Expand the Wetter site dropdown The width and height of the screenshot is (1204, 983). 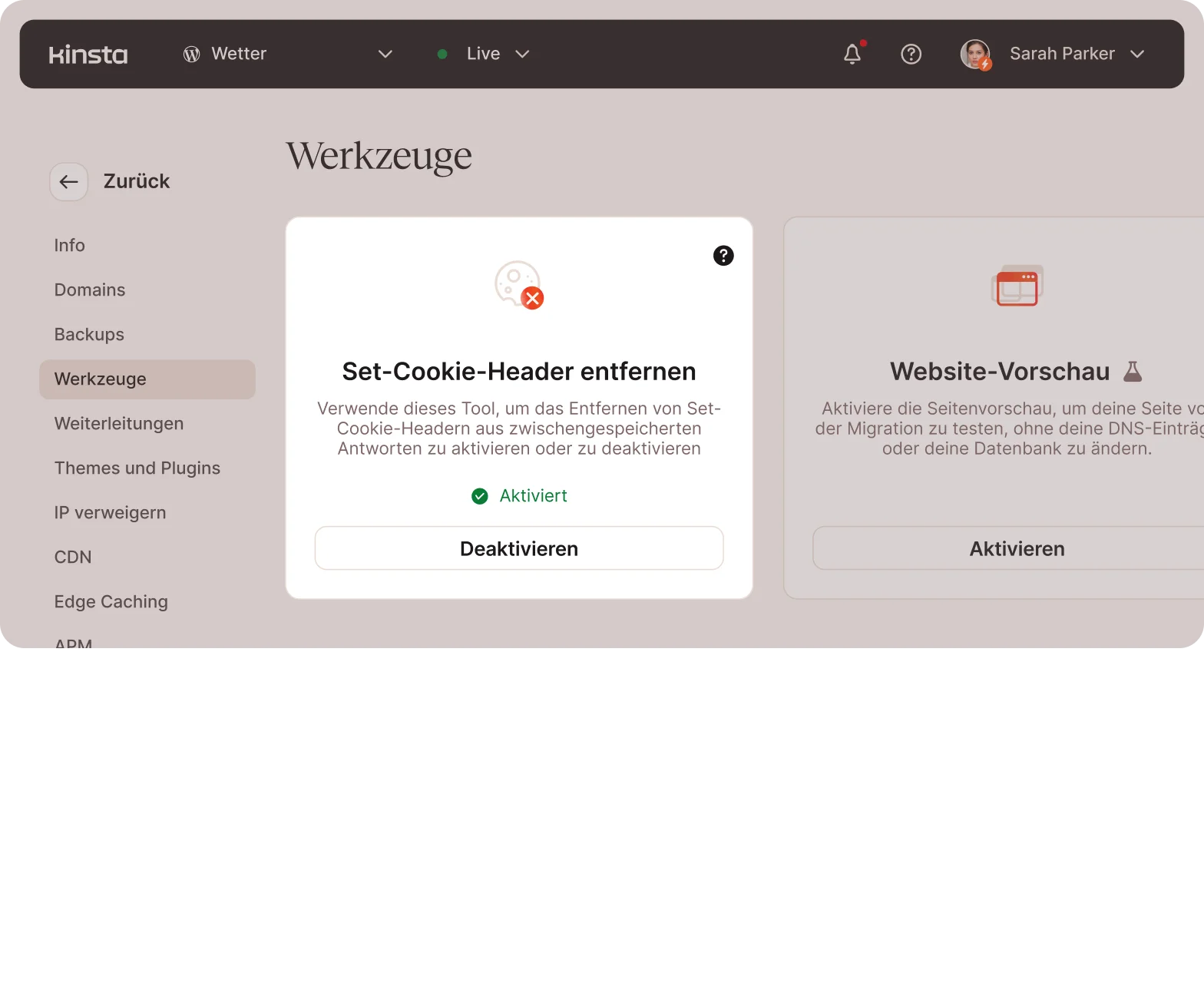tap(385, 55)
